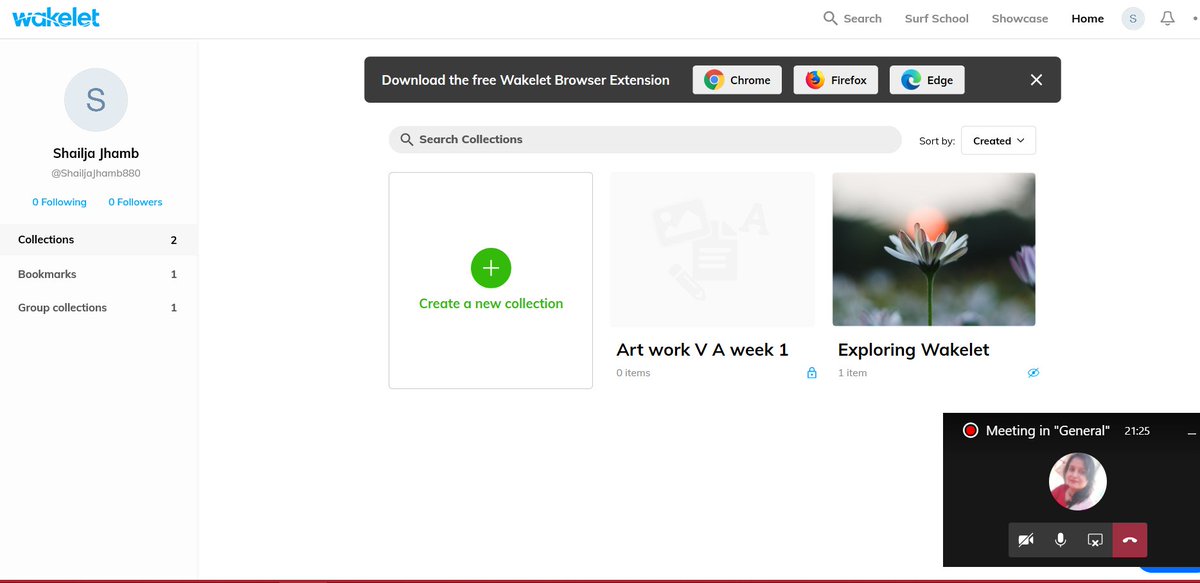Open the 0 Followers list
Image resolution: width=1200 pixels, height=583 pixels.
(x=135, y=201)
